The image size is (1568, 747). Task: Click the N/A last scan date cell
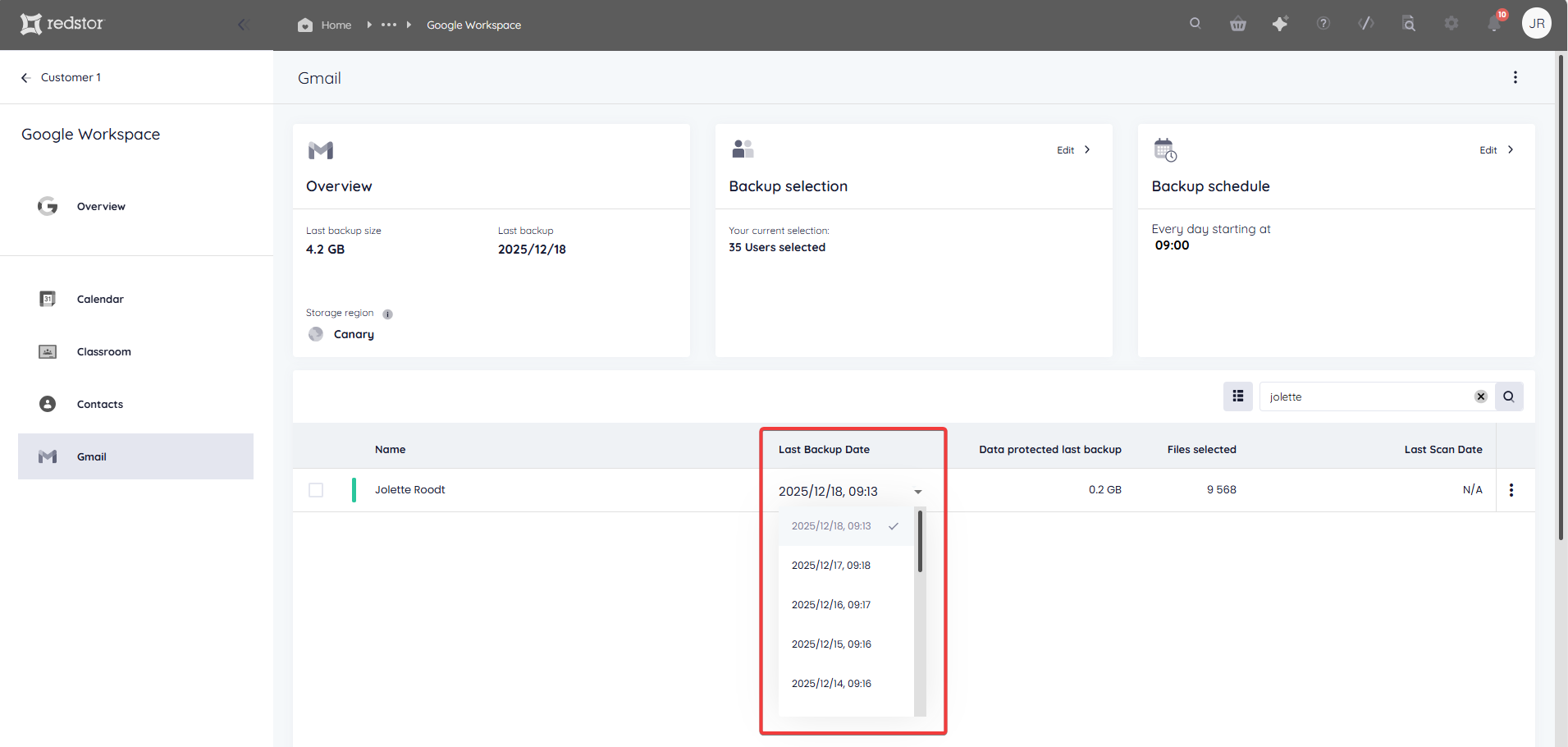pyautogui.click(x=1473, y=490)
